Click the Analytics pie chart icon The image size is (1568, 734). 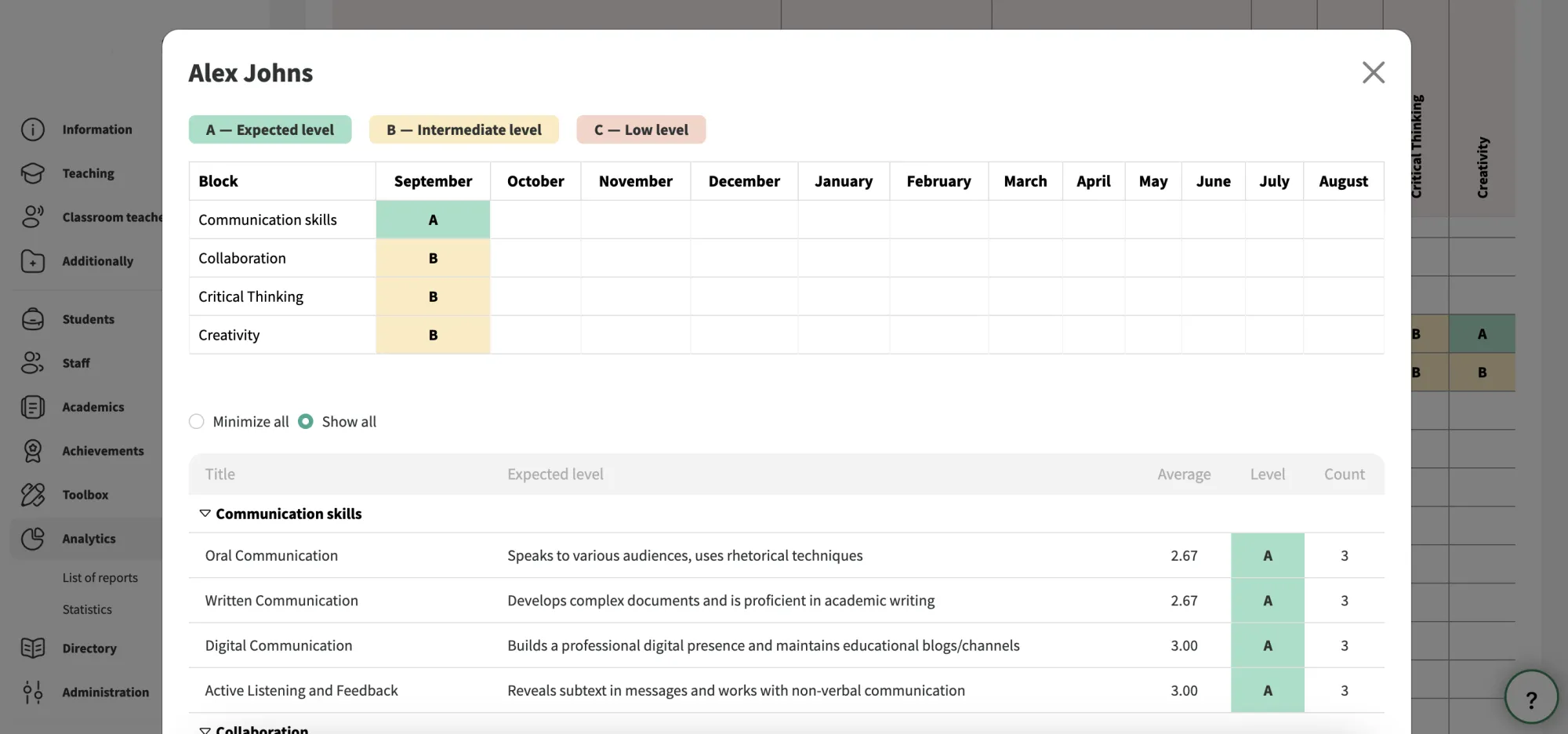(x=33, y=539)
